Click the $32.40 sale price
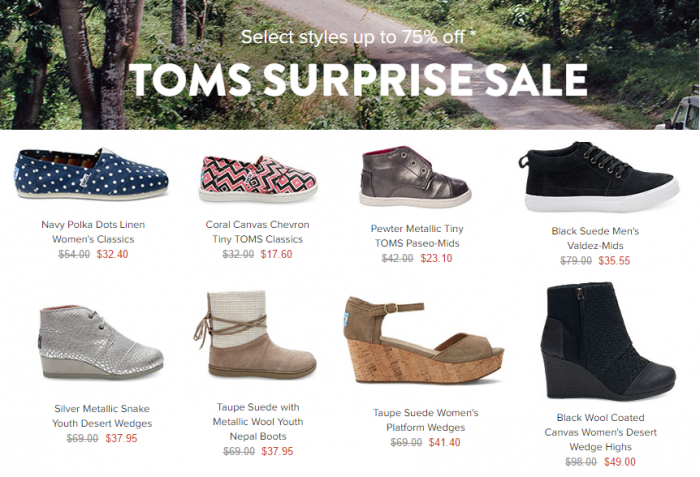Screen dimensions: 700x477 [x=112, y=255]
